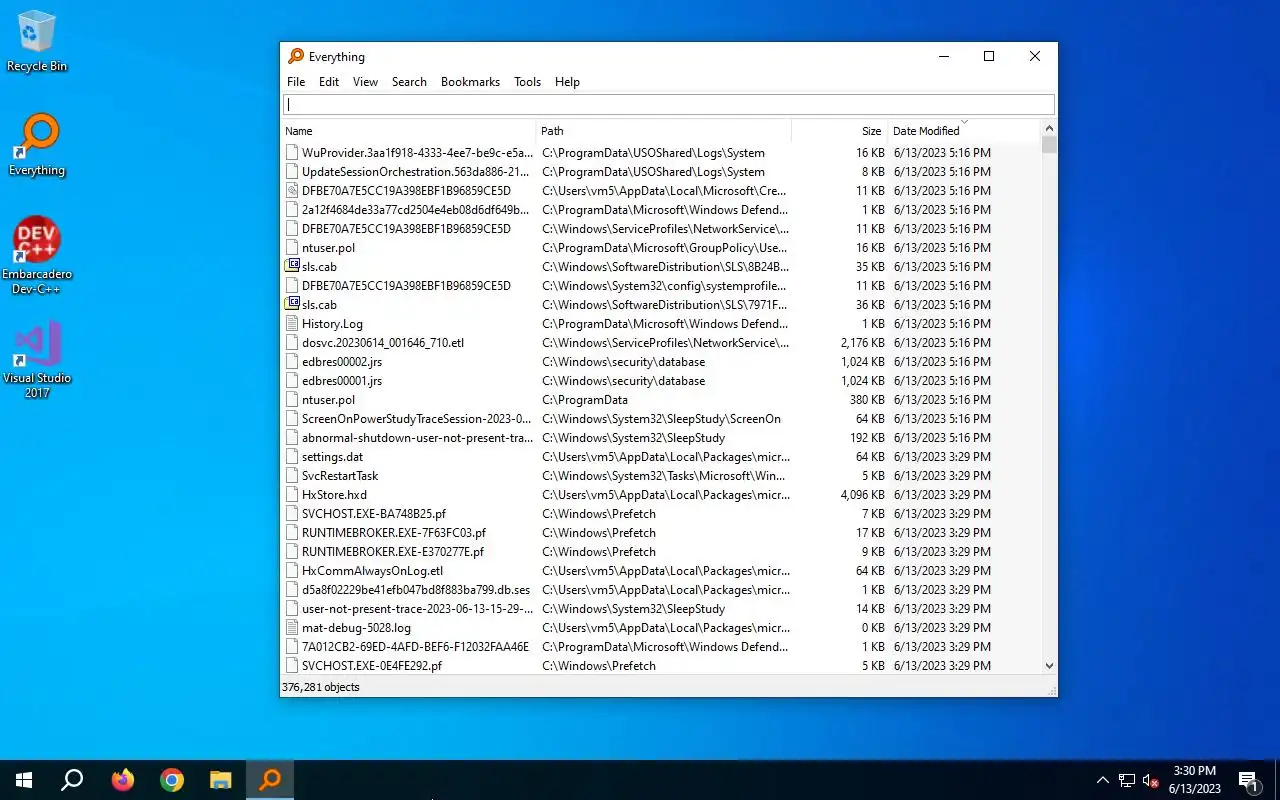Open the File menu
This screenshot has width=1280, height=800.
(x=296, y=82)
